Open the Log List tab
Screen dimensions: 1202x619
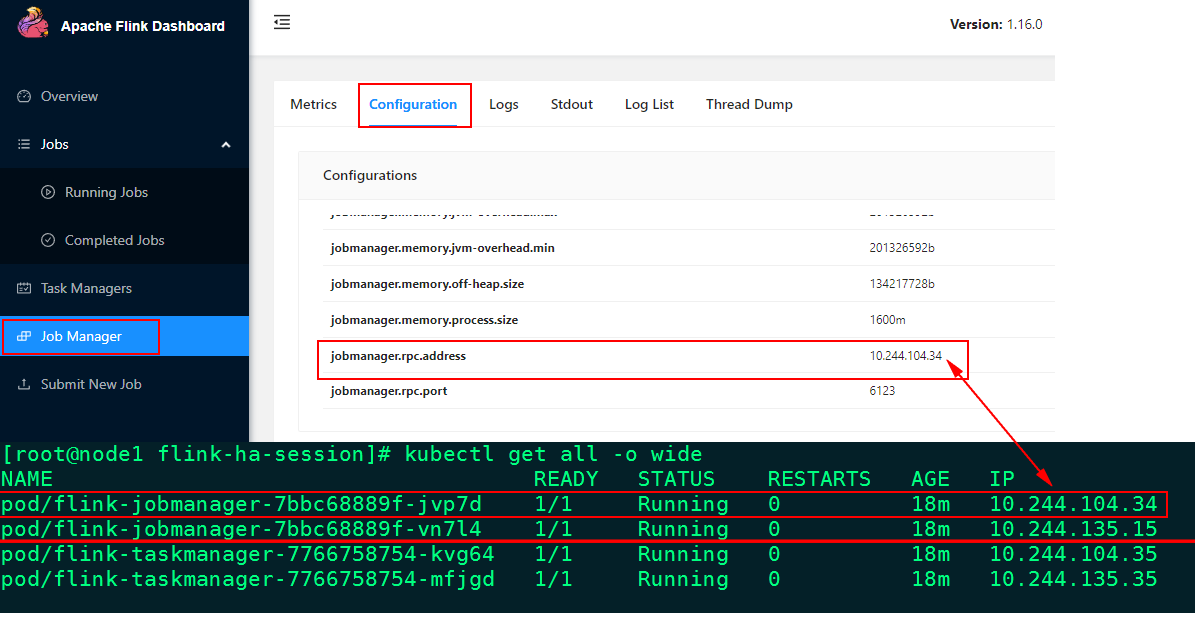click(x=649, y=104)
